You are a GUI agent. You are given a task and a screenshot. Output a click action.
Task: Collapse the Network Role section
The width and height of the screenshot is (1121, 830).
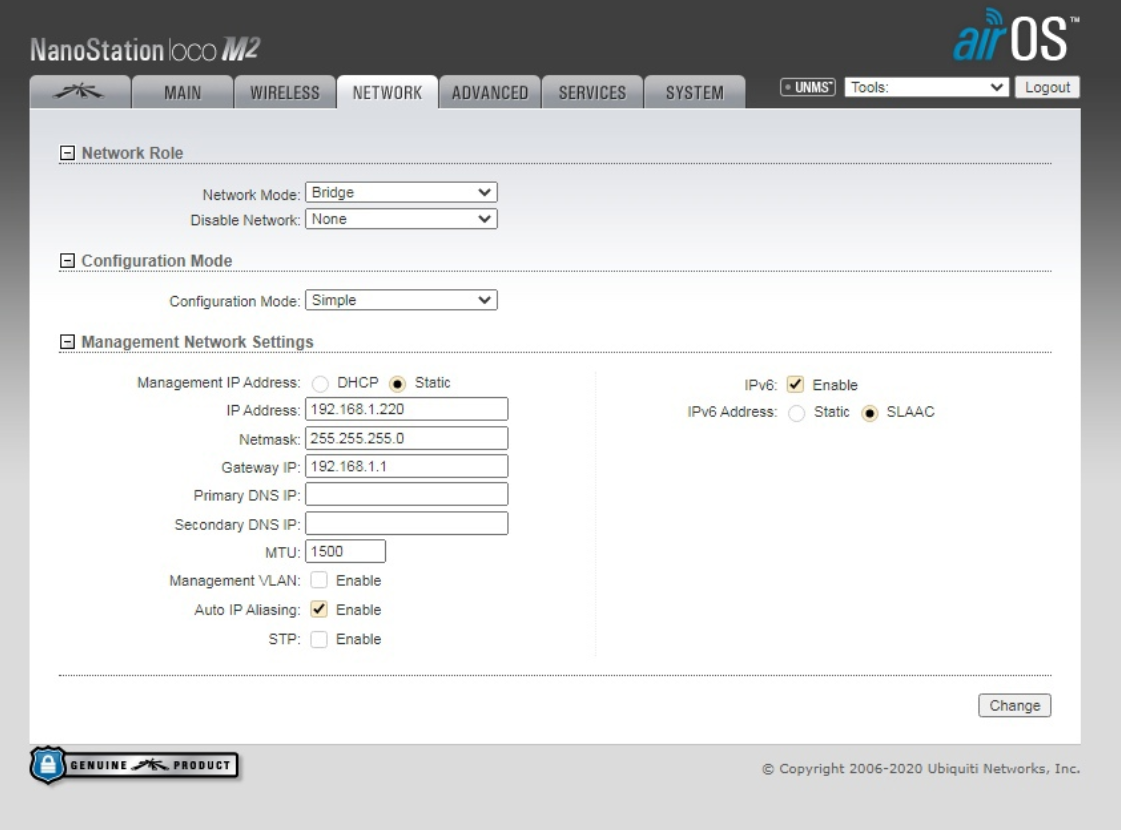pos(67,153)
